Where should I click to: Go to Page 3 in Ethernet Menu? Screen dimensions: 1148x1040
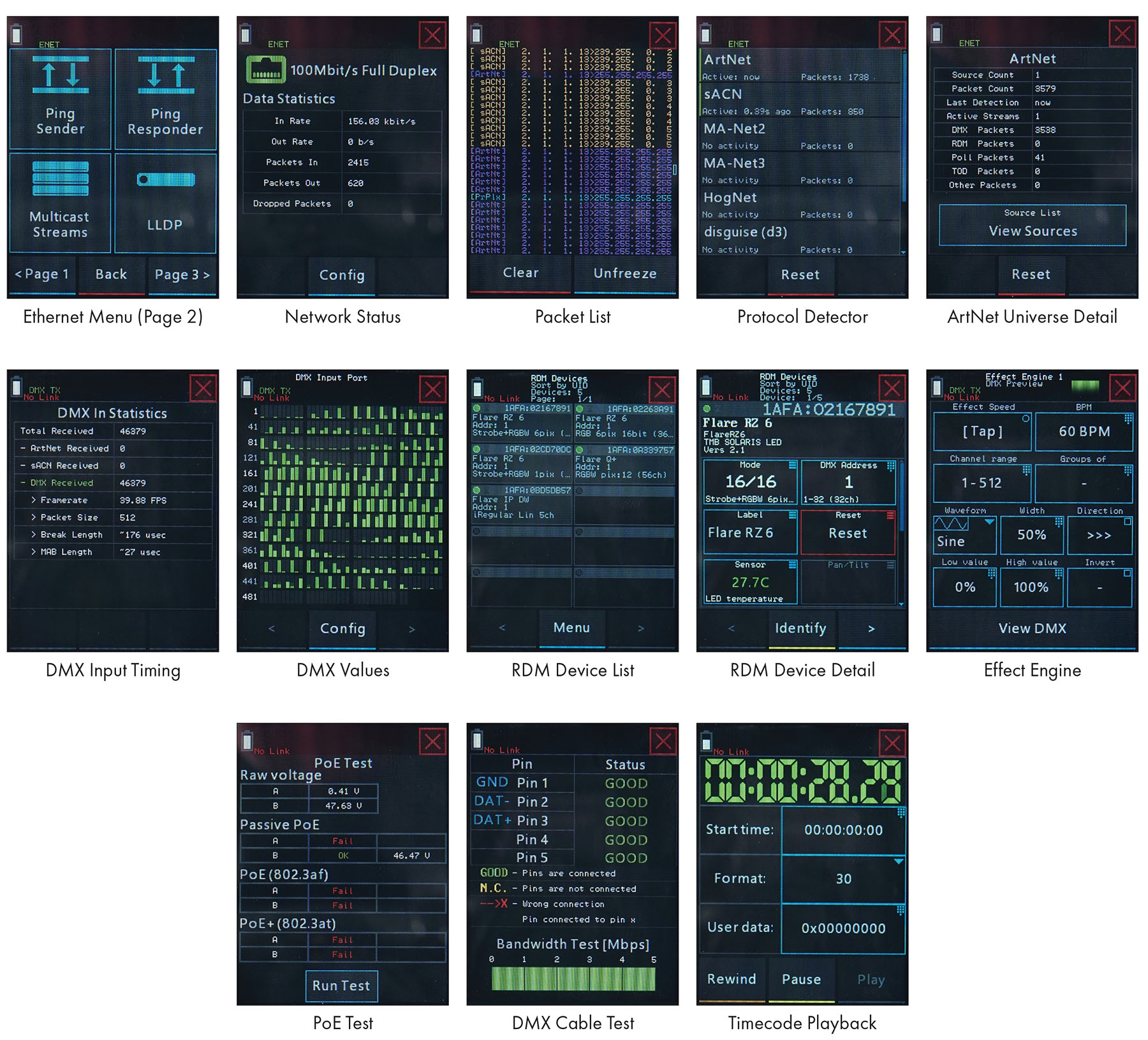click(x=182, y=275)
